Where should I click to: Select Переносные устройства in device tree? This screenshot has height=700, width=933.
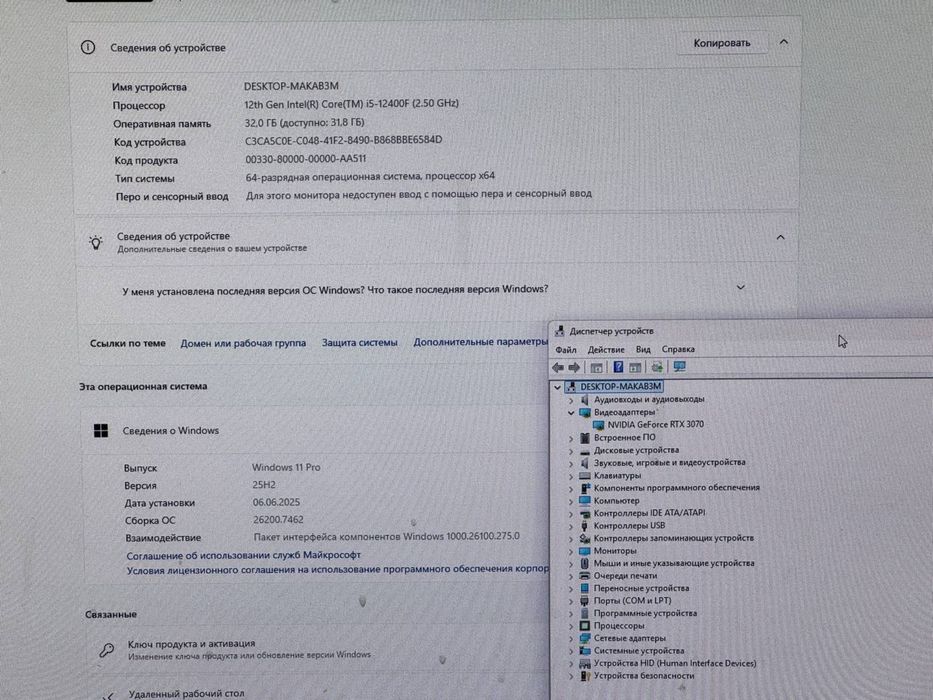pyautogui.click(x=641, y=588)
